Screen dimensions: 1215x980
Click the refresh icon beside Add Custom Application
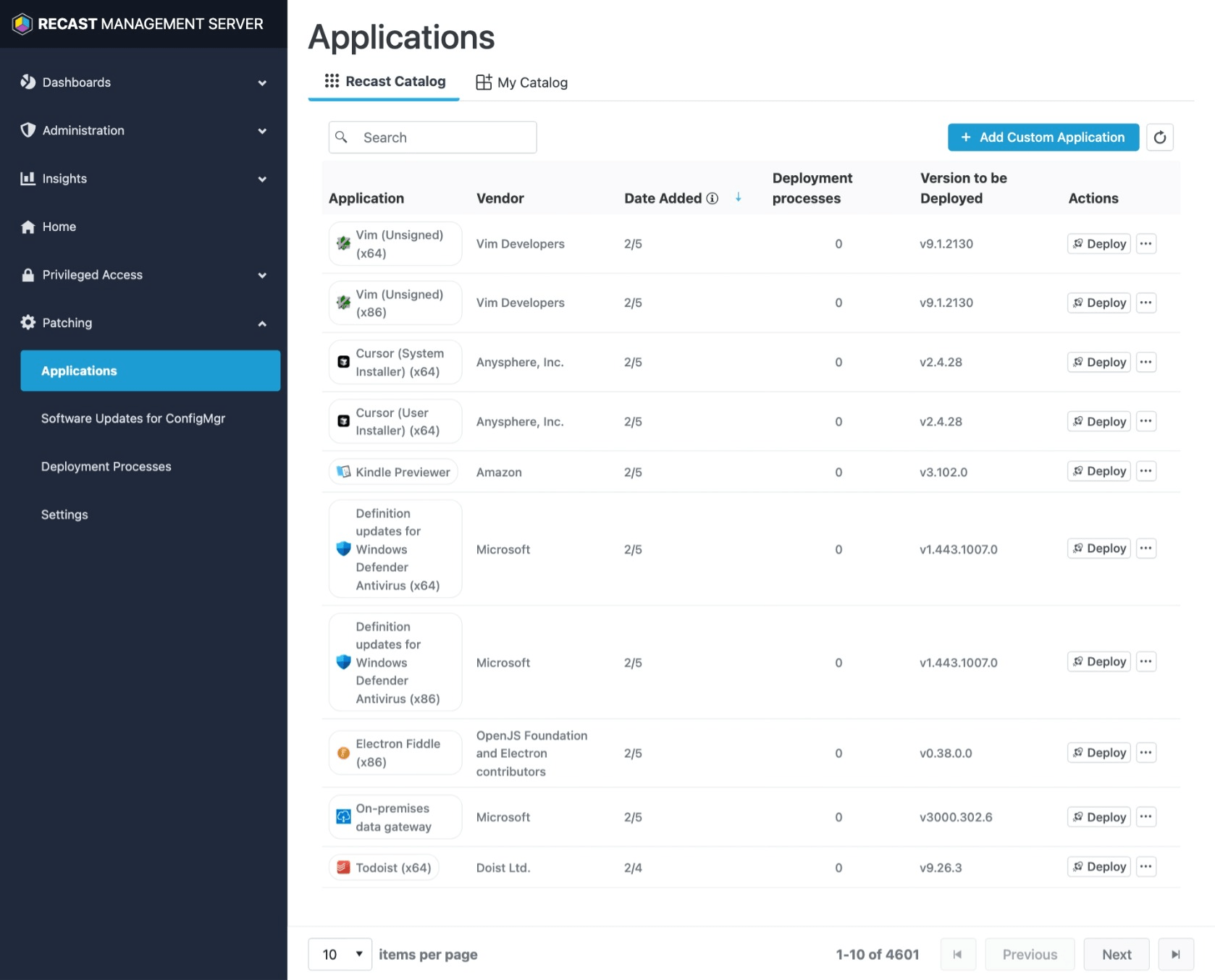1160,137
